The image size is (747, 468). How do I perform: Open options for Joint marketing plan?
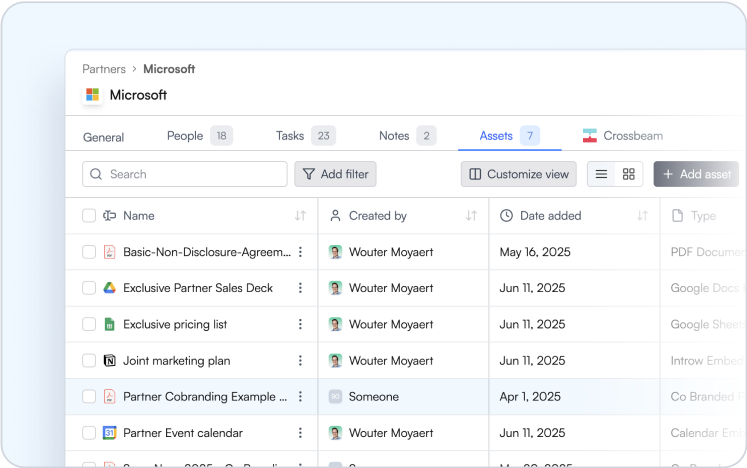[300, 360]
